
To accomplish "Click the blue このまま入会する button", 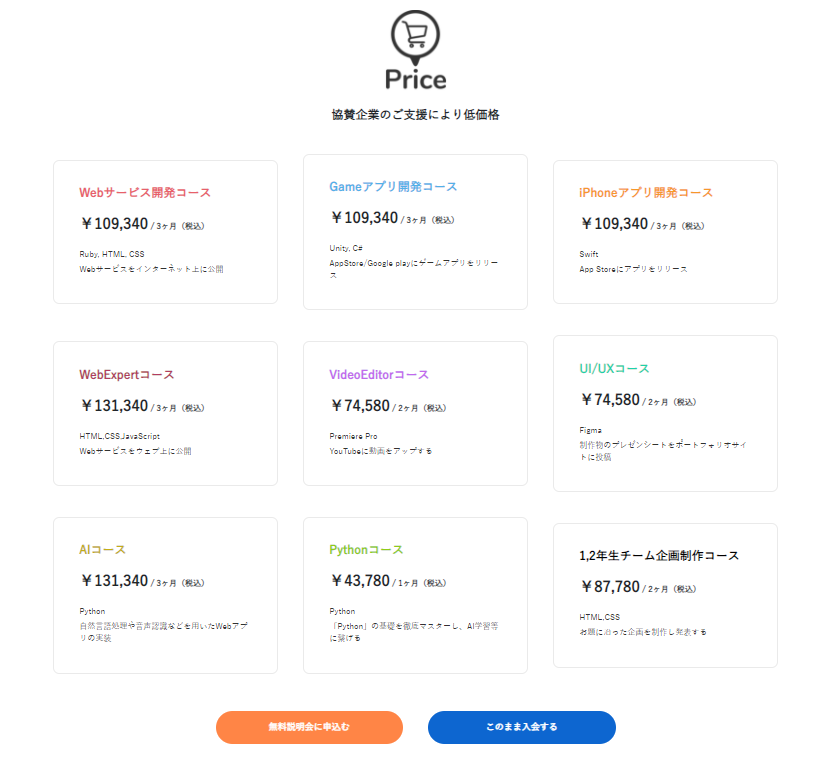I will [521, 727].
